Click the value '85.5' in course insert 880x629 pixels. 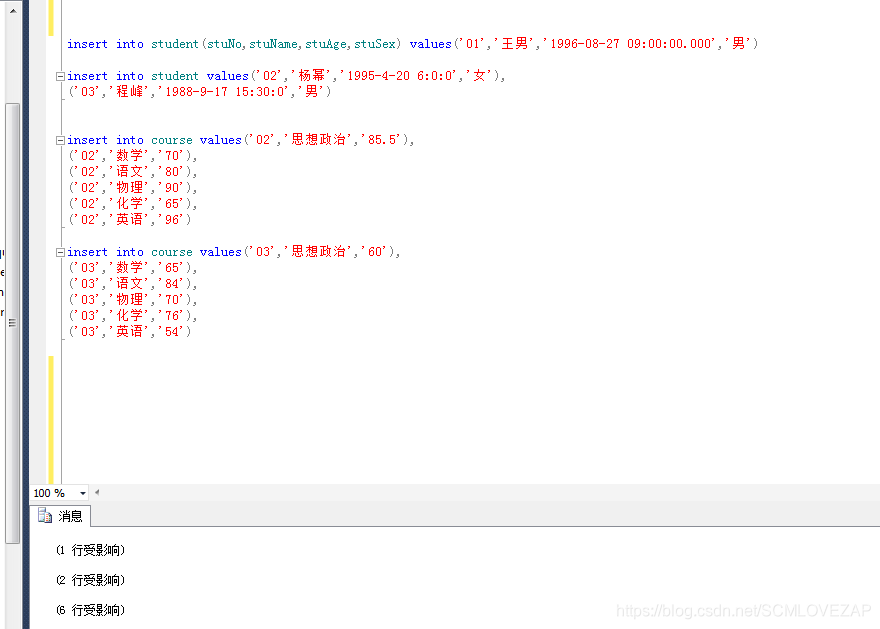tap(382, 140)
